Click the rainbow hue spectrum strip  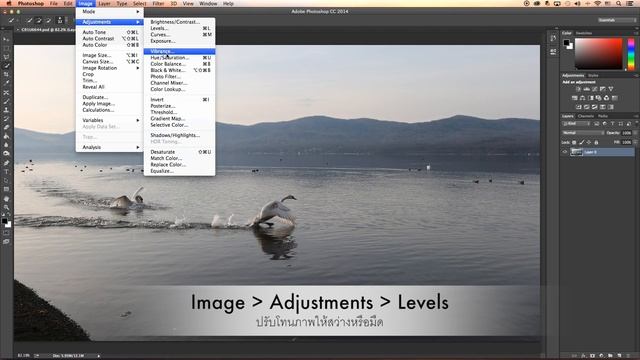pos(631,54)
